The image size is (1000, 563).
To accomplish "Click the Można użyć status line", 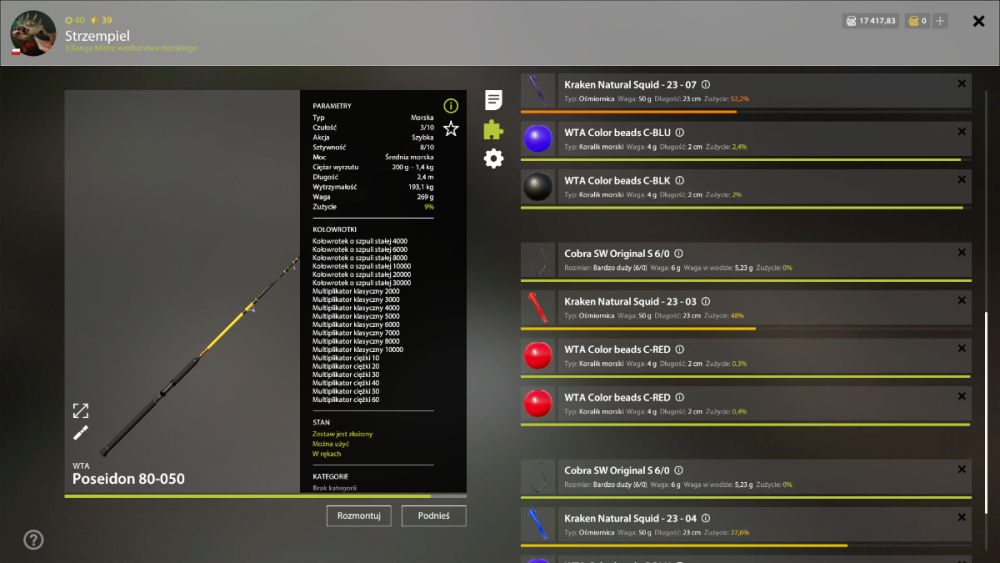I will [330, 444].
